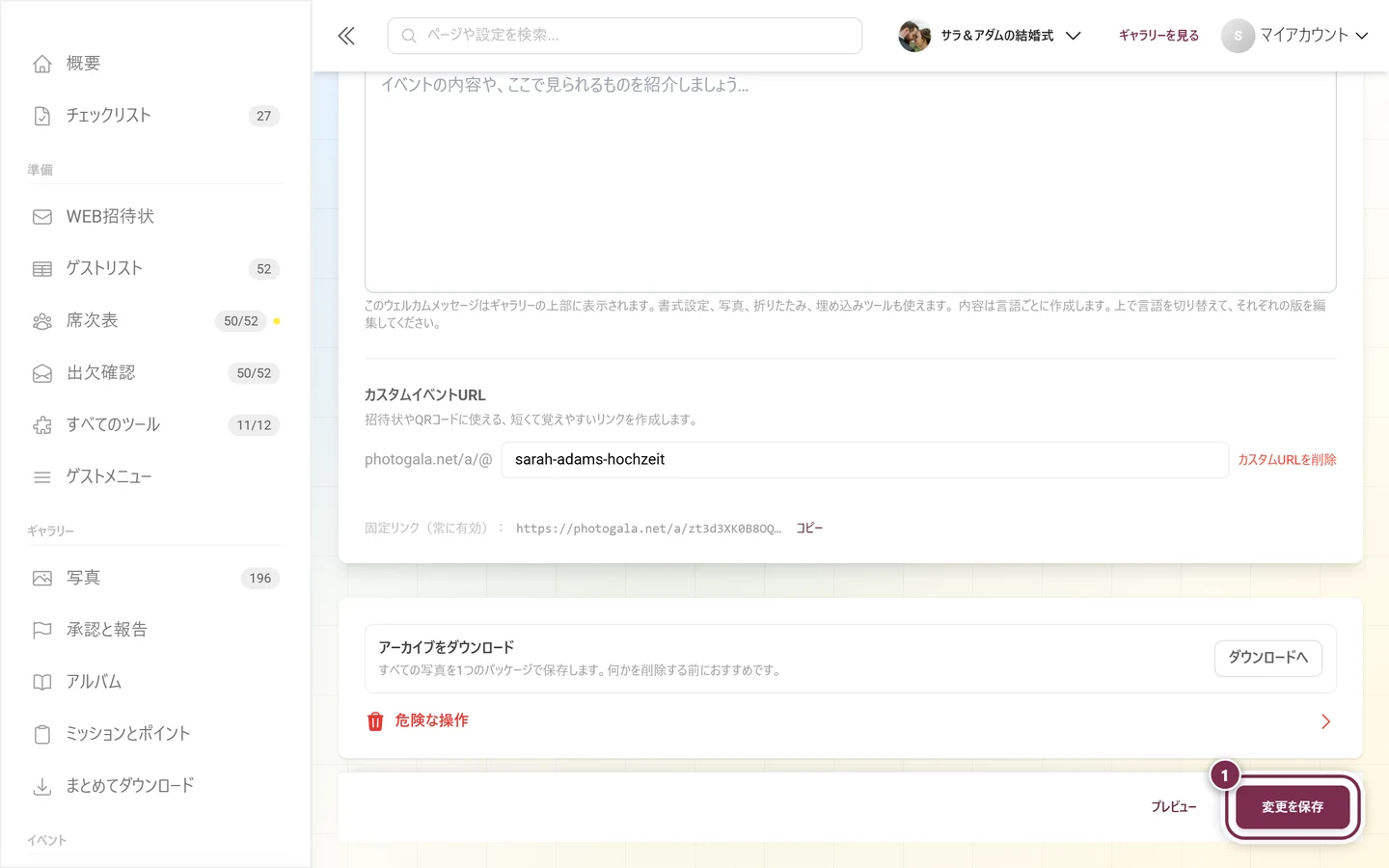Click the search magnifier icon
The image size is (1389, 868).
click(x=409, y=36)
